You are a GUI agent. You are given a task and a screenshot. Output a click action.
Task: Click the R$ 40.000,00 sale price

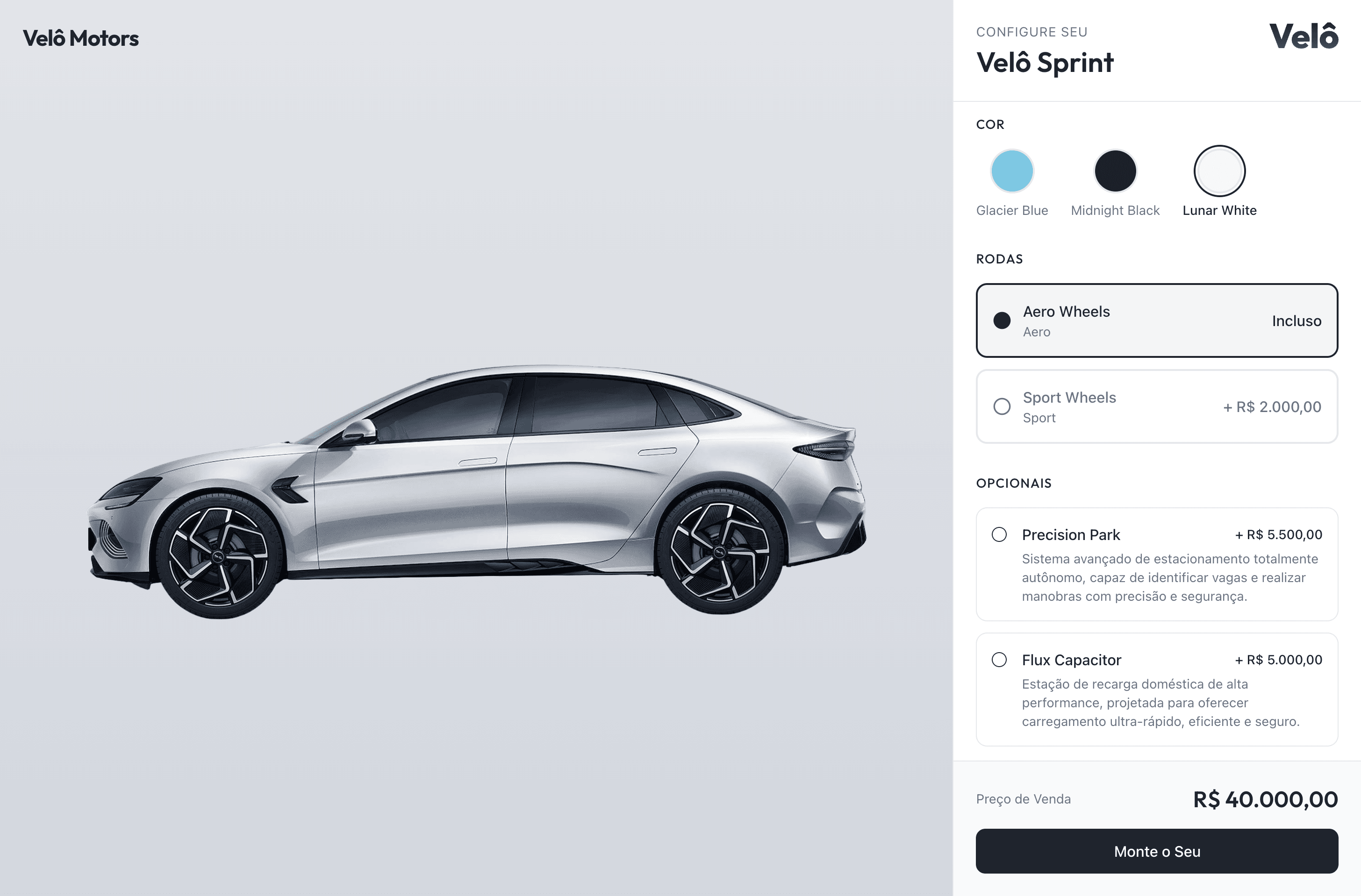(1266, 799)
